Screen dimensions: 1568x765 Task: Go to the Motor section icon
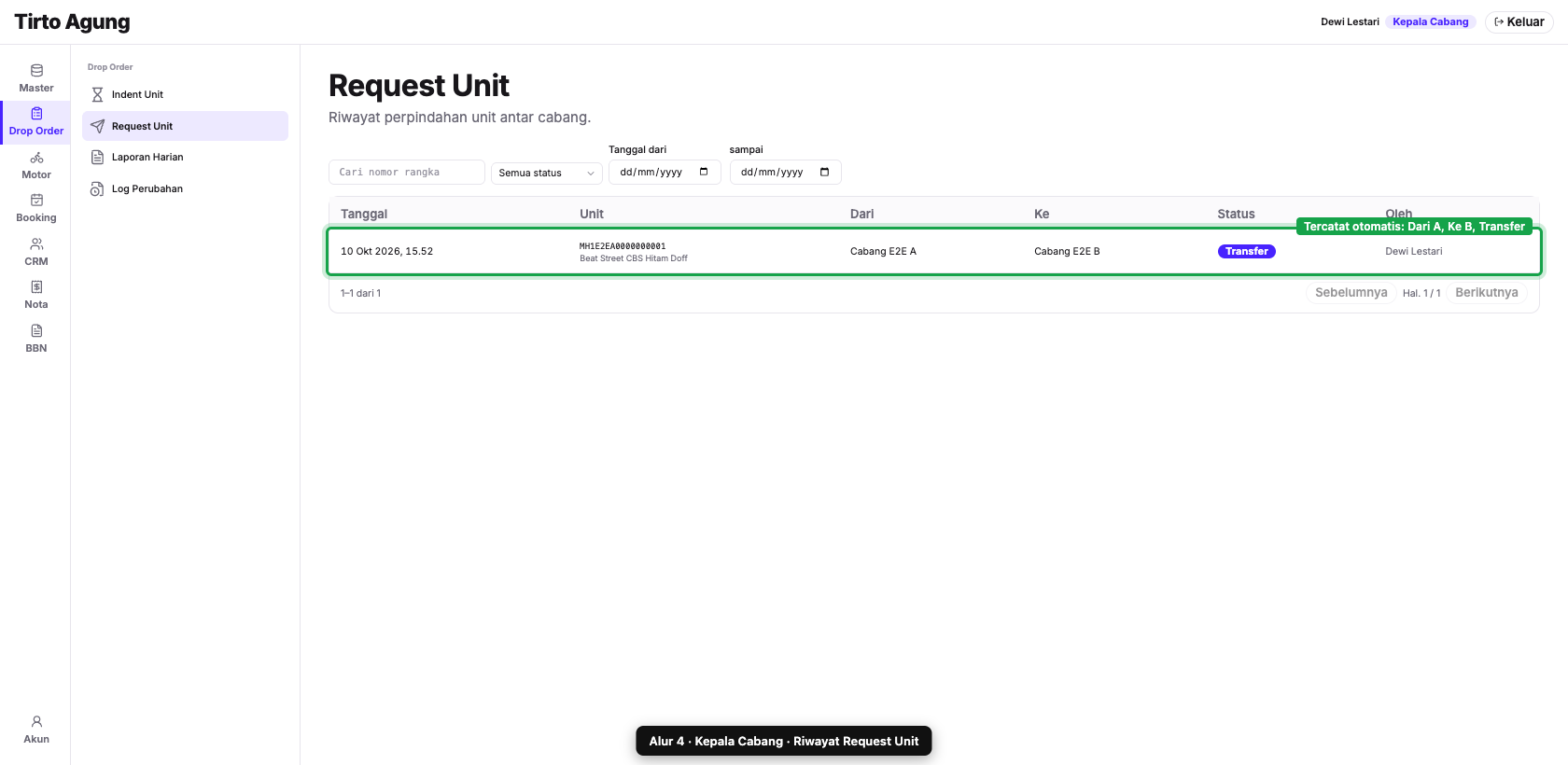(x=36, y=158)
